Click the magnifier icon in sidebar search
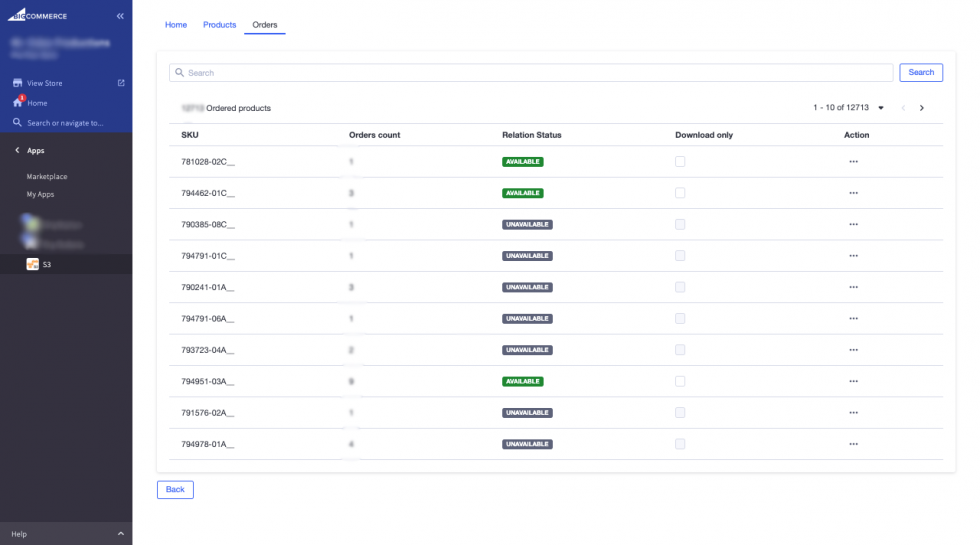This screenshot has height=545, width=980. [17, 123]
